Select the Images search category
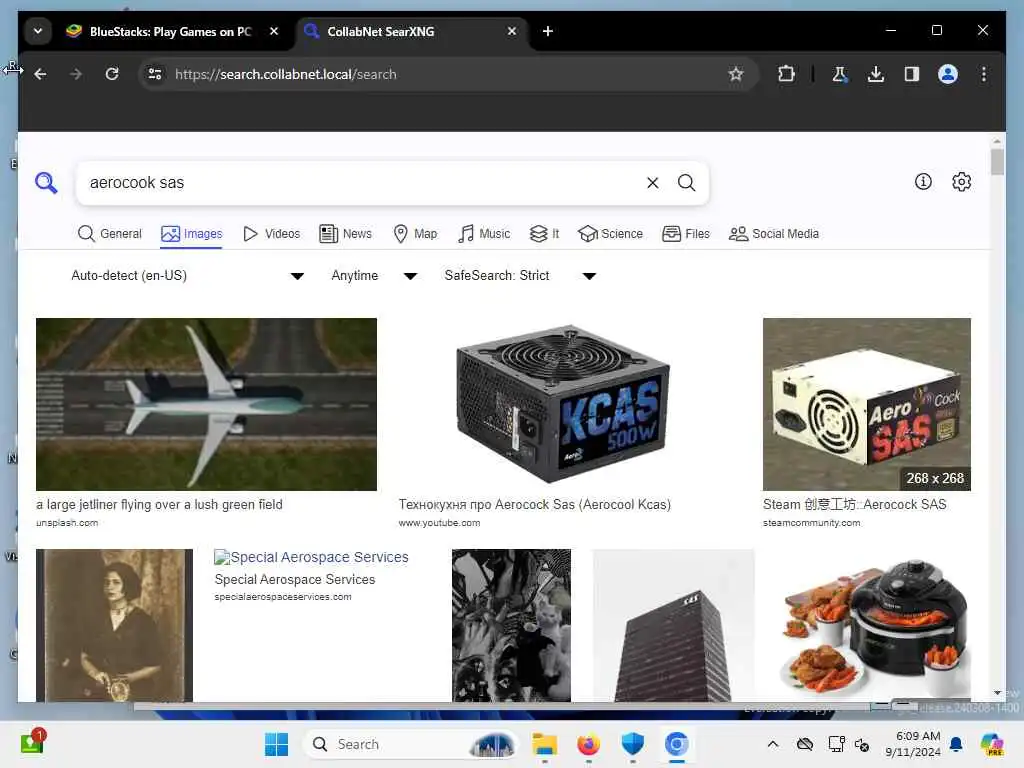 [x=191, y=234]
